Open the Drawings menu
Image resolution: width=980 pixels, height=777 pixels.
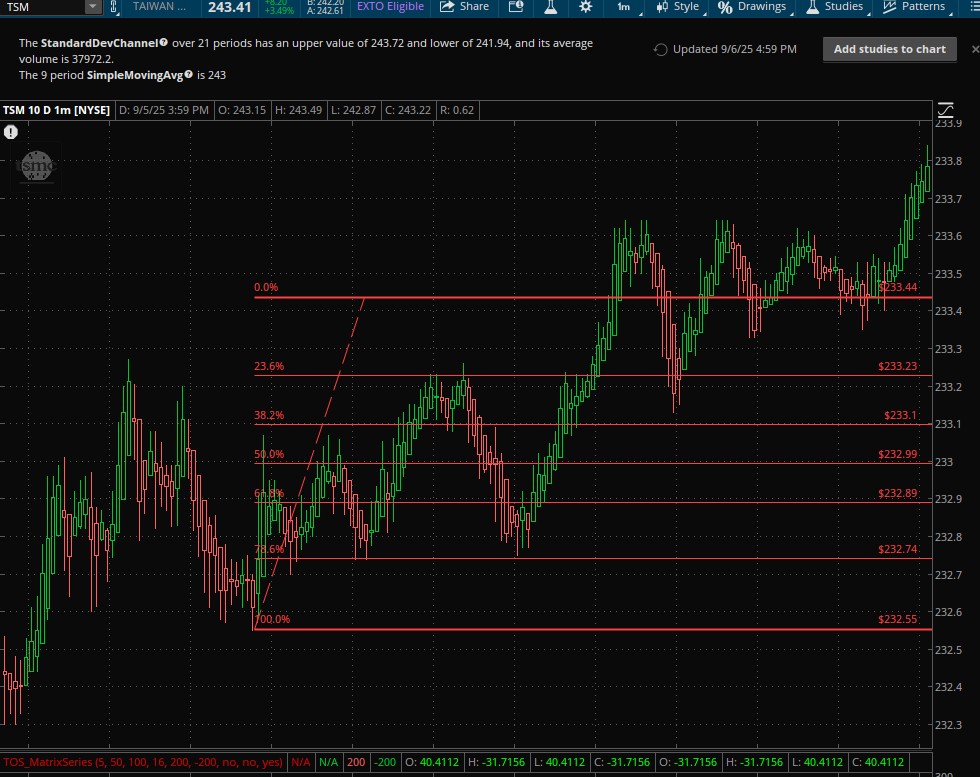coord(753,7)
